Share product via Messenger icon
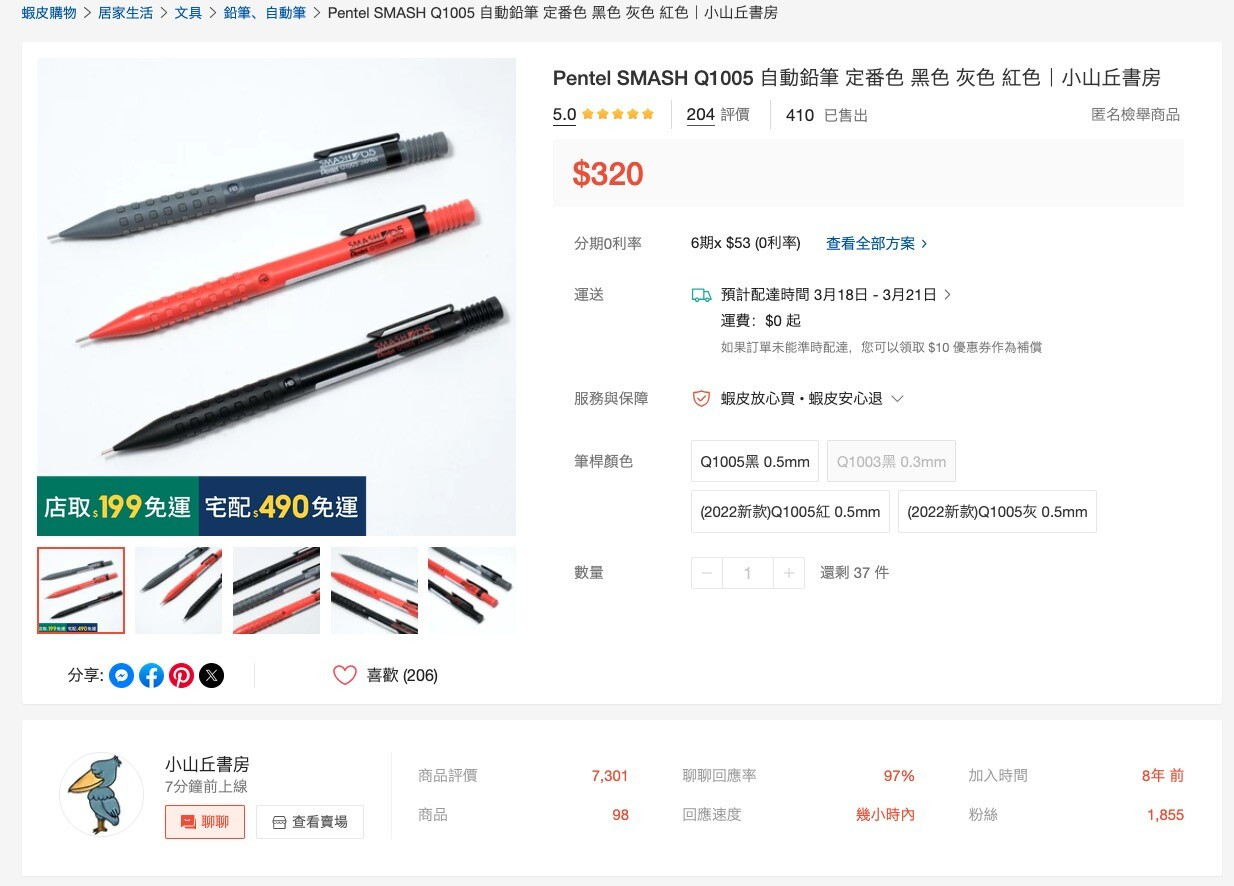Screen dimensions: 1234x886 (121, 676)
